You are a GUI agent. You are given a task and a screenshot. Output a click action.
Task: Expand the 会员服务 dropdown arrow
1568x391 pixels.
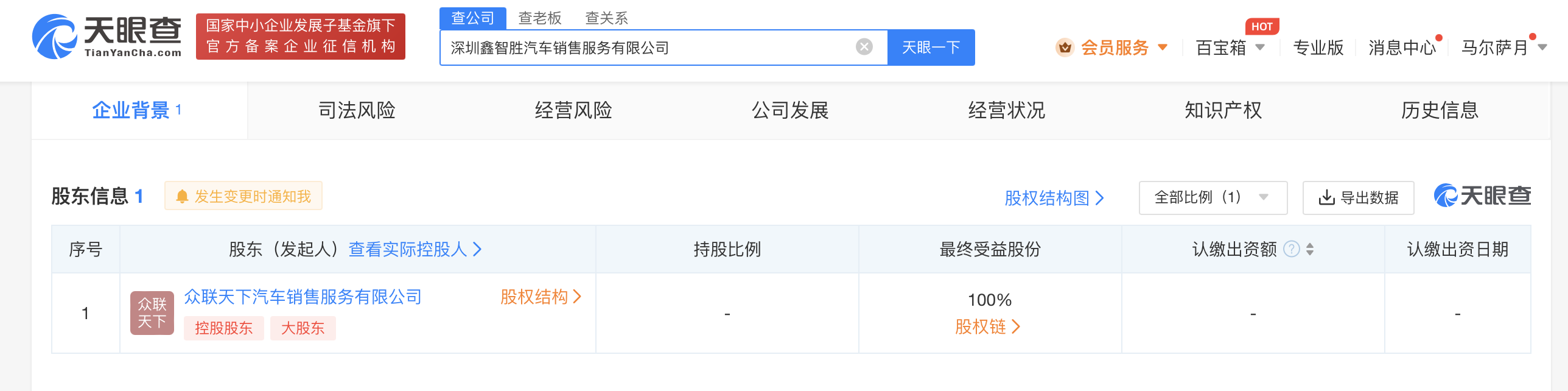(1163, 47)
